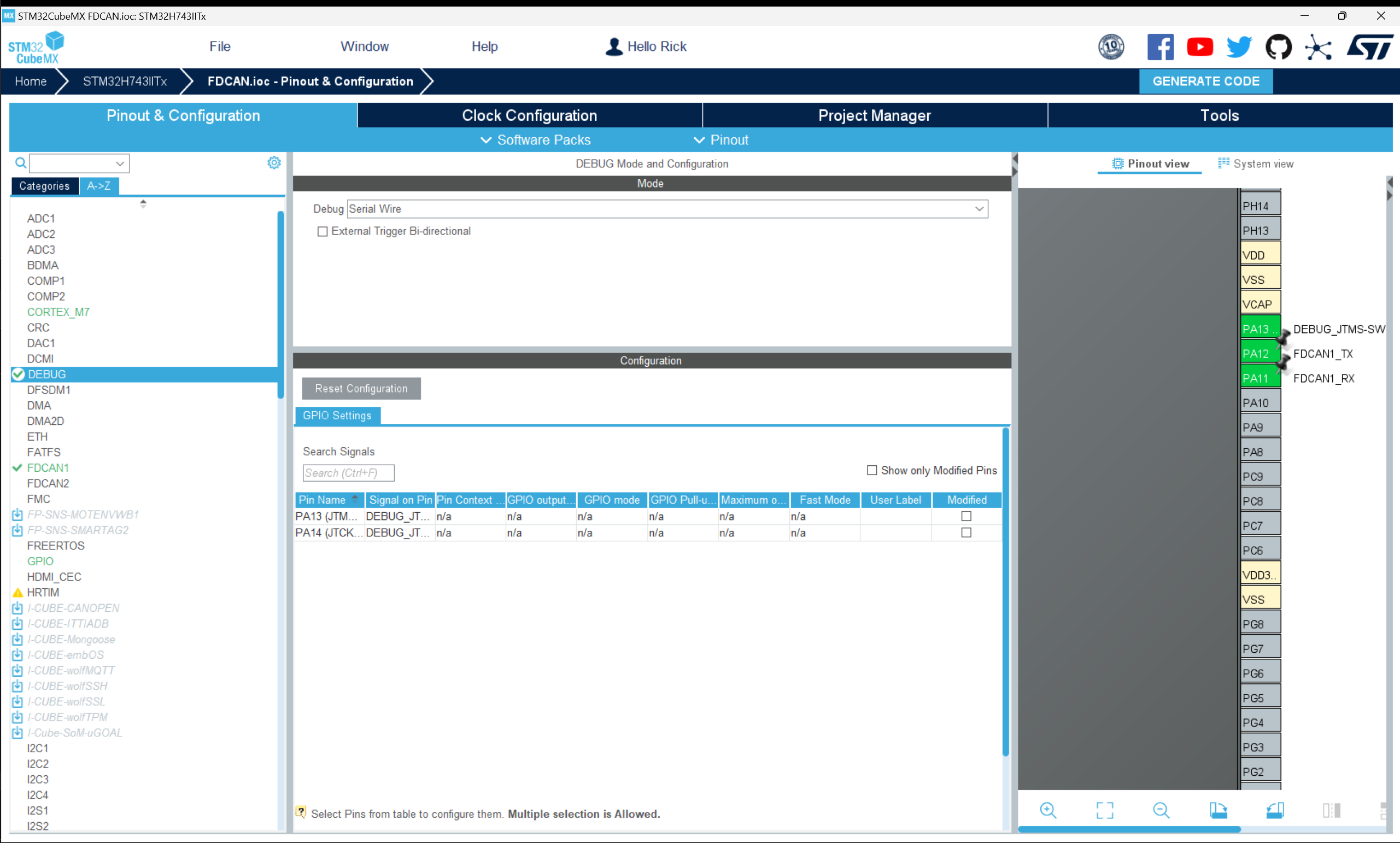
Task: Zoom in on the pinout view
Action: (1048, 810)
